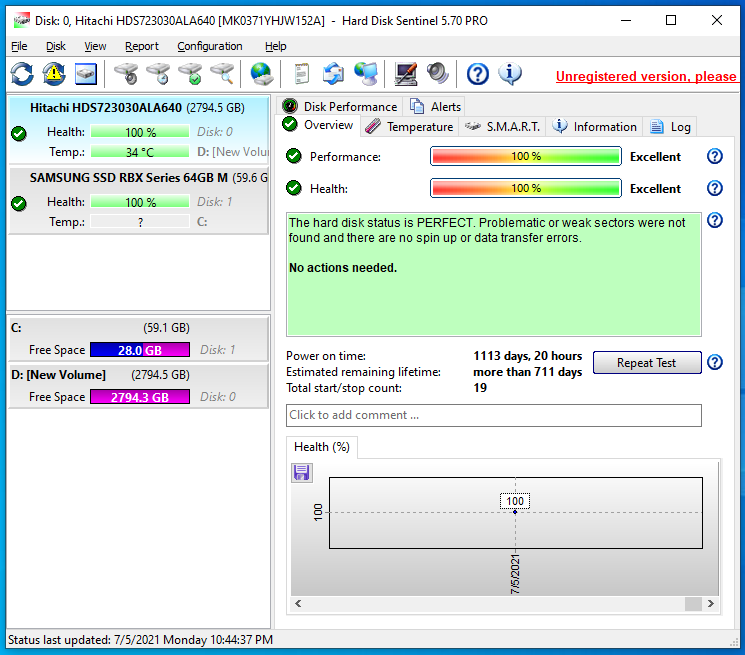
Task: Click the help icon beside Repeat Test
Action: pyautogui.click(x=714, y=362)
